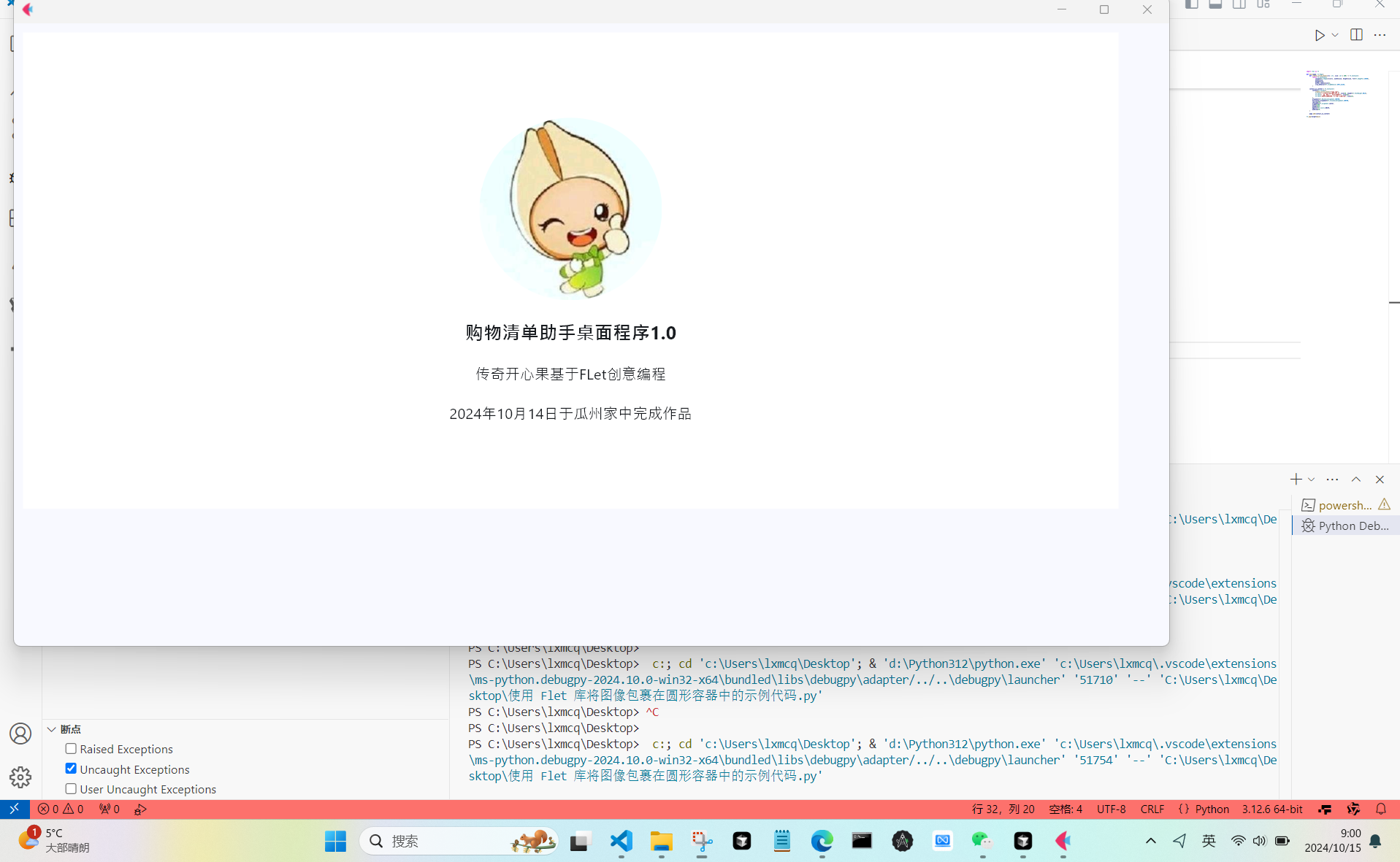Change the CRLF end of line sequence
This screenshot has height=862, width=1400.
coord(1152,809)
